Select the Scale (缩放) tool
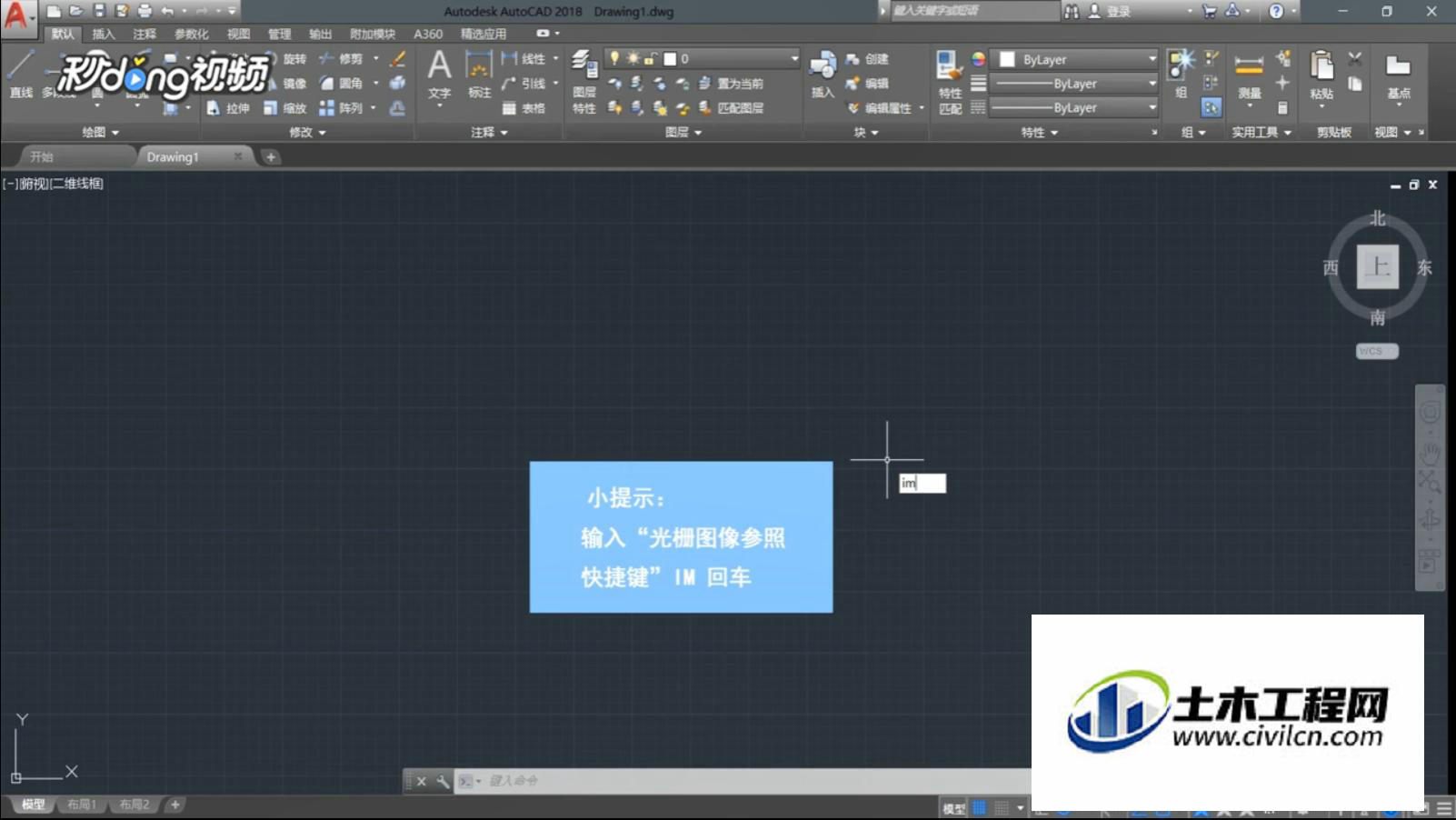The height and width of the screenshot is (820, 1456). [284, 108]
